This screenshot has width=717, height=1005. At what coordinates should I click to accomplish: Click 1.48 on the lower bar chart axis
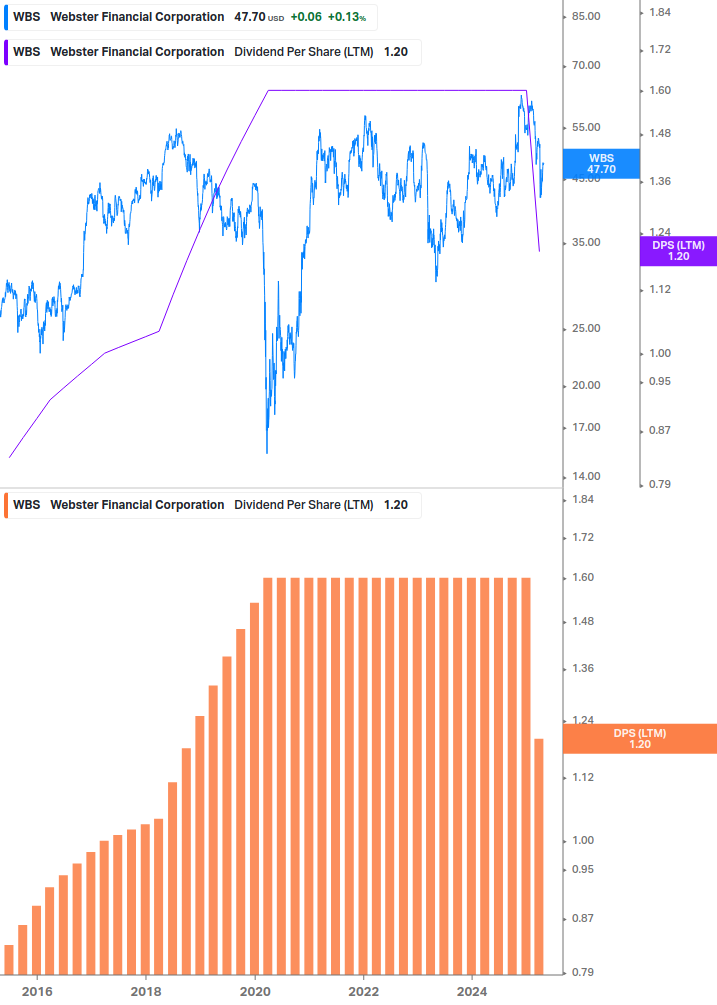point(583,622)
